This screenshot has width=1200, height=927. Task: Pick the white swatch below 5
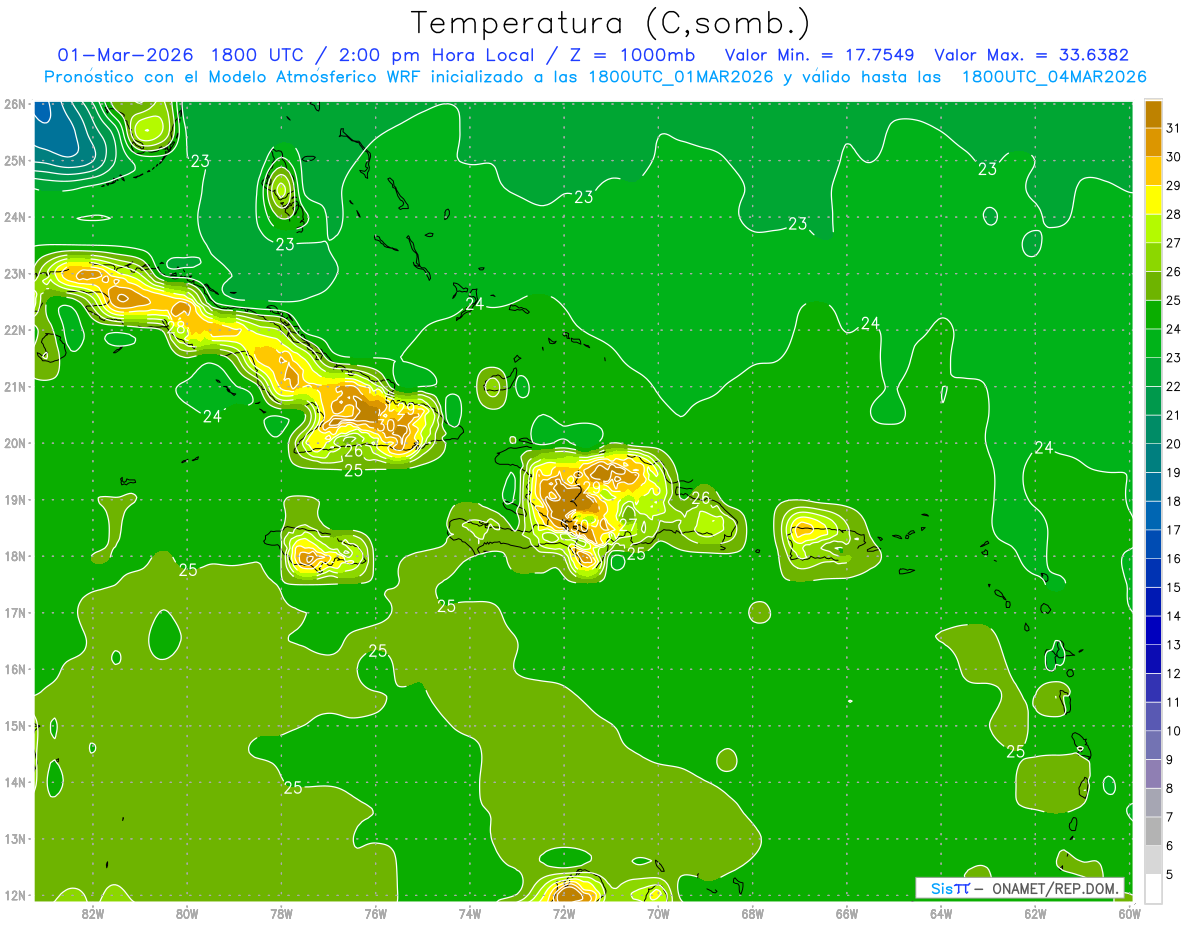pos(1153,889)
